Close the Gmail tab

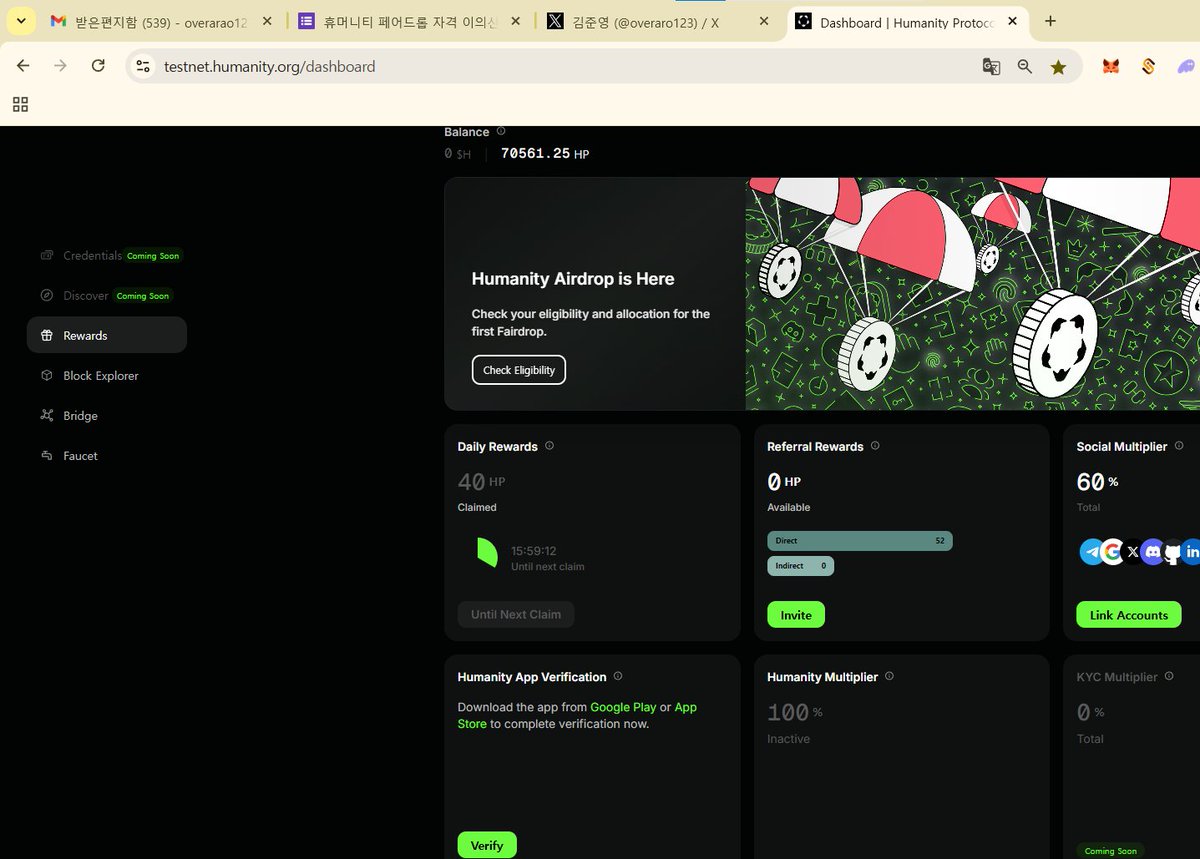pyautogui.click(x=267, y=21)
